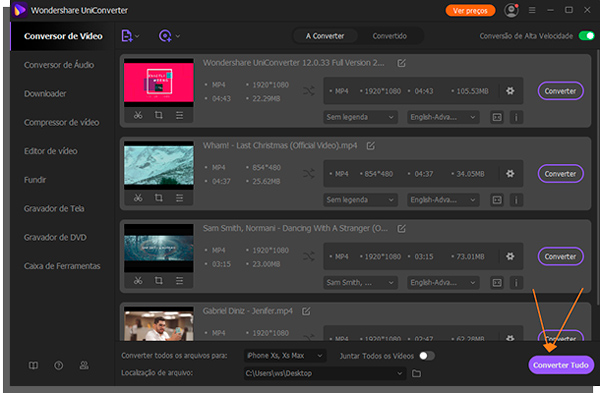Rename the Sam Smith Dancing video
Viewport: 600px width, 393px height.
[x=401, y=228]
